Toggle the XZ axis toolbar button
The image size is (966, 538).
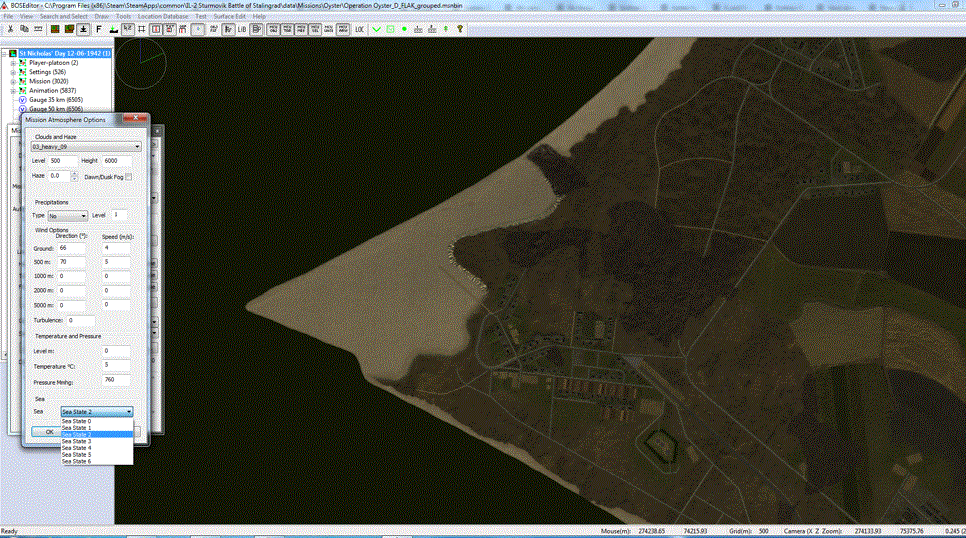pos(128,29)
